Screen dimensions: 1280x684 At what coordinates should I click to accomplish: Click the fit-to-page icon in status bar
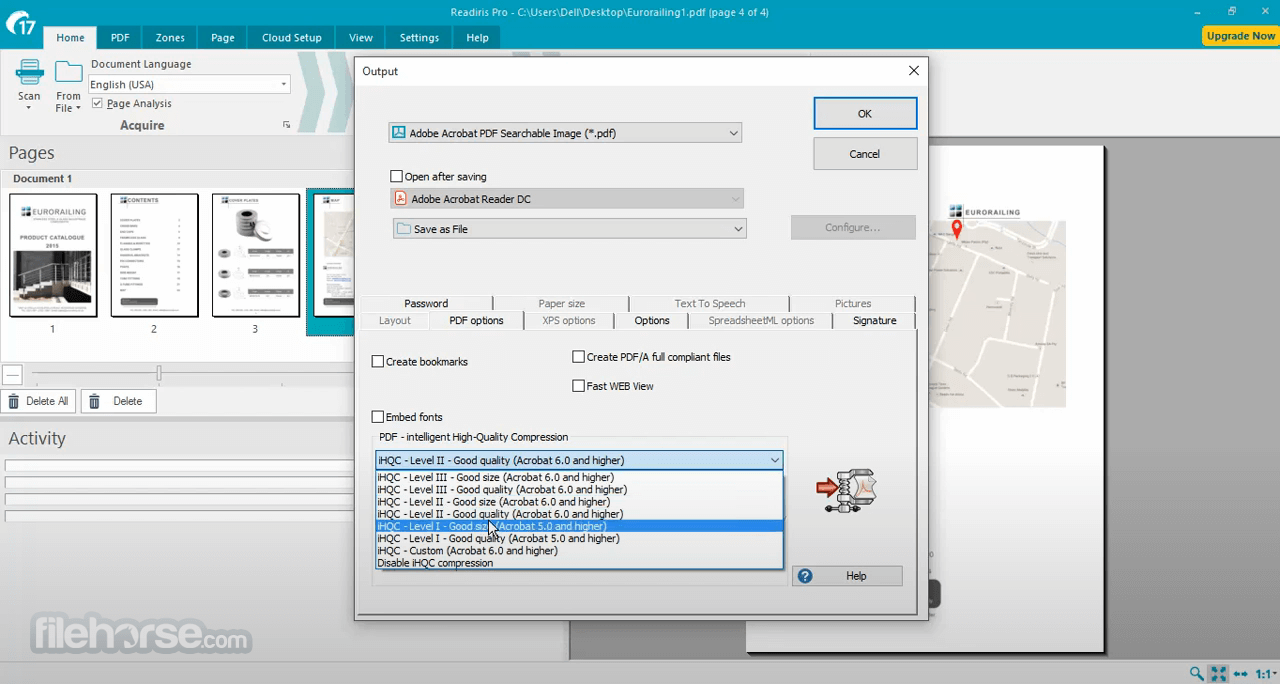click(1218, 674)
